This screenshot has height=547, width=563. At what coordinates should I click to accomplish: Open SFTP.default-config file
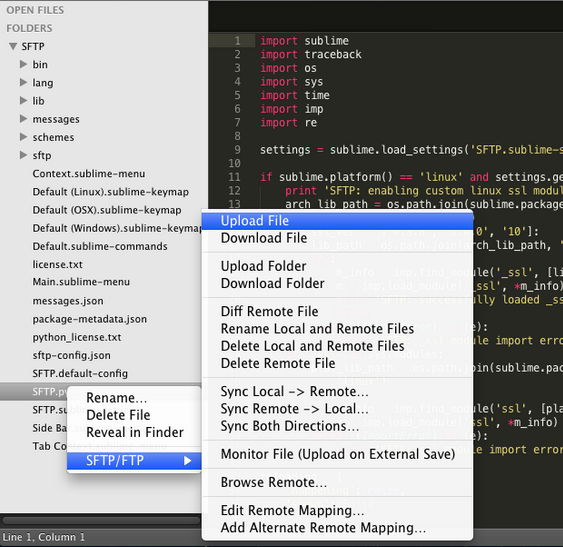click(x=80, y=374)
